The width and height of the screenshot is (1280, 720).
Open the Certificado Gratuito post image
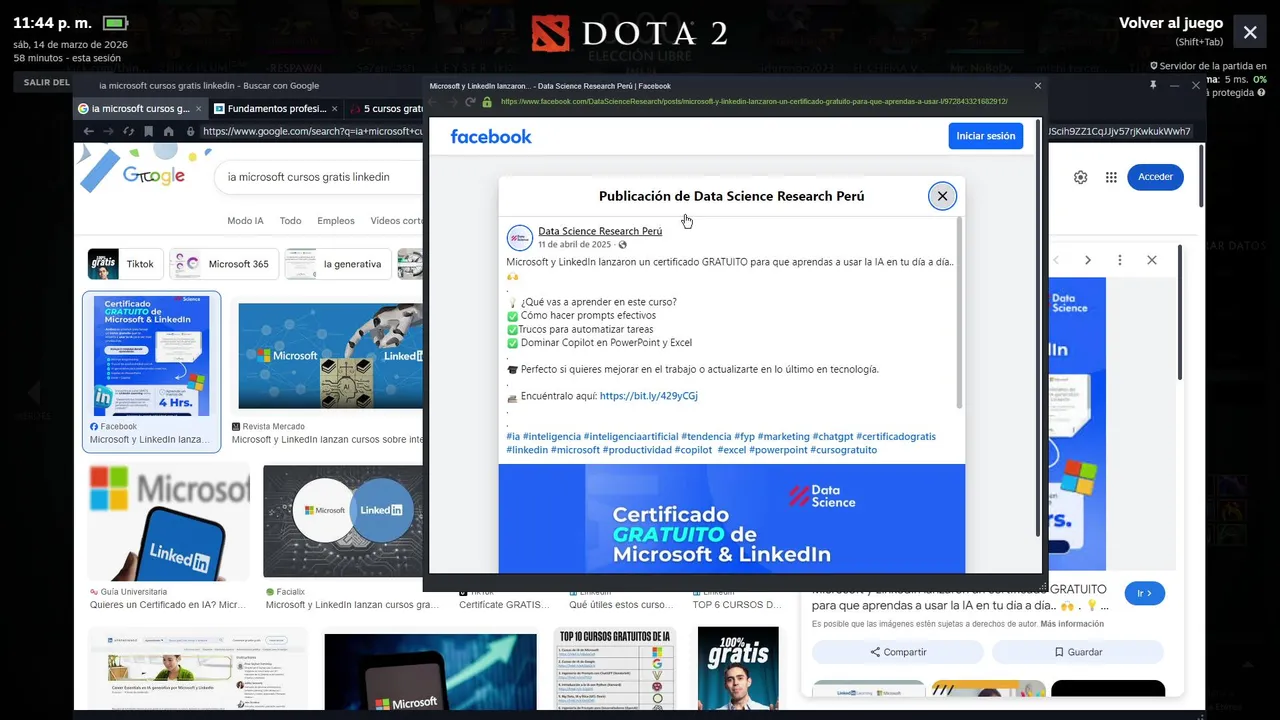732,518
